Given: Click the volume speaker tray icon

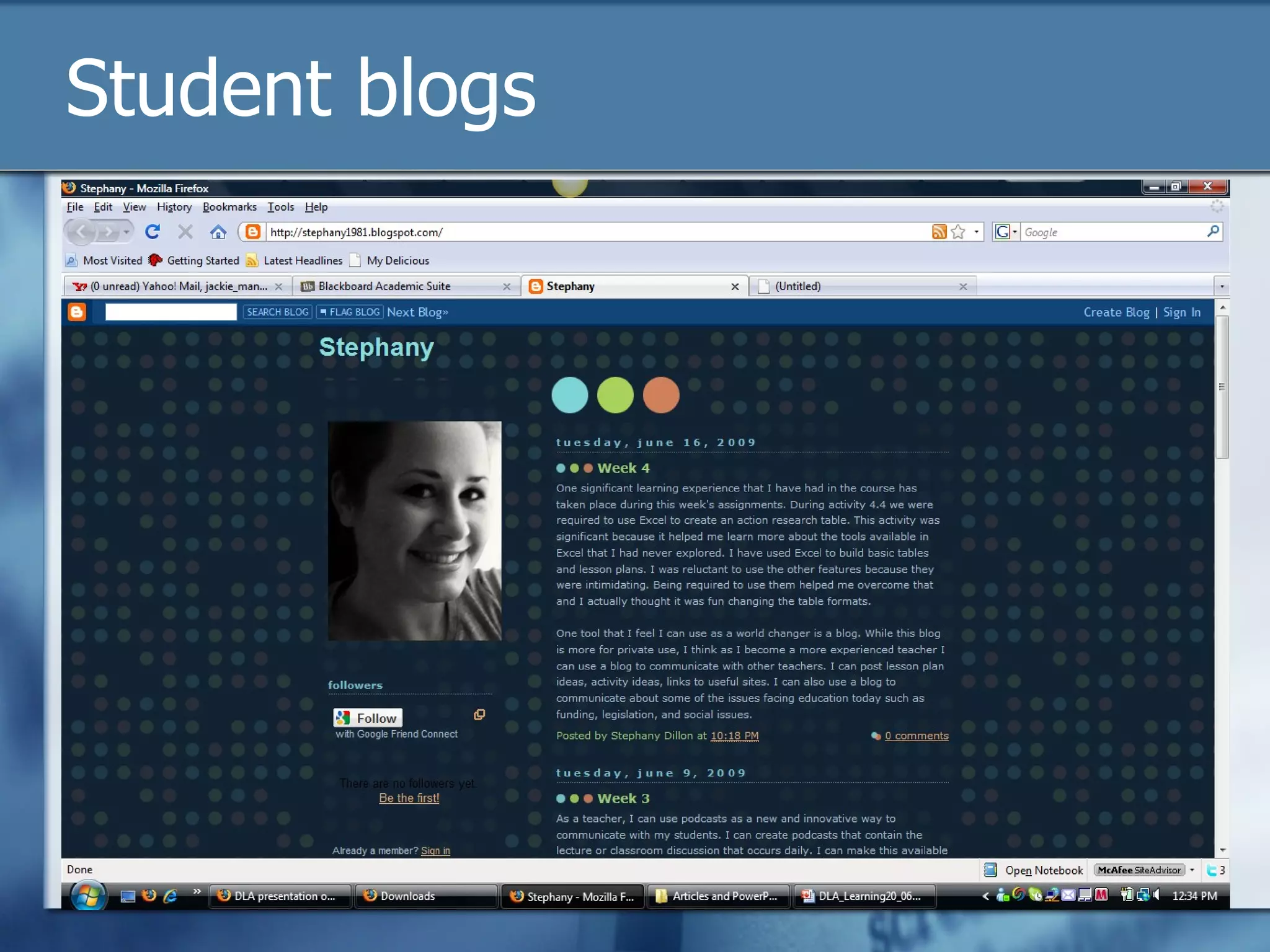Looking at the screenshot, I should point(1155,895).
